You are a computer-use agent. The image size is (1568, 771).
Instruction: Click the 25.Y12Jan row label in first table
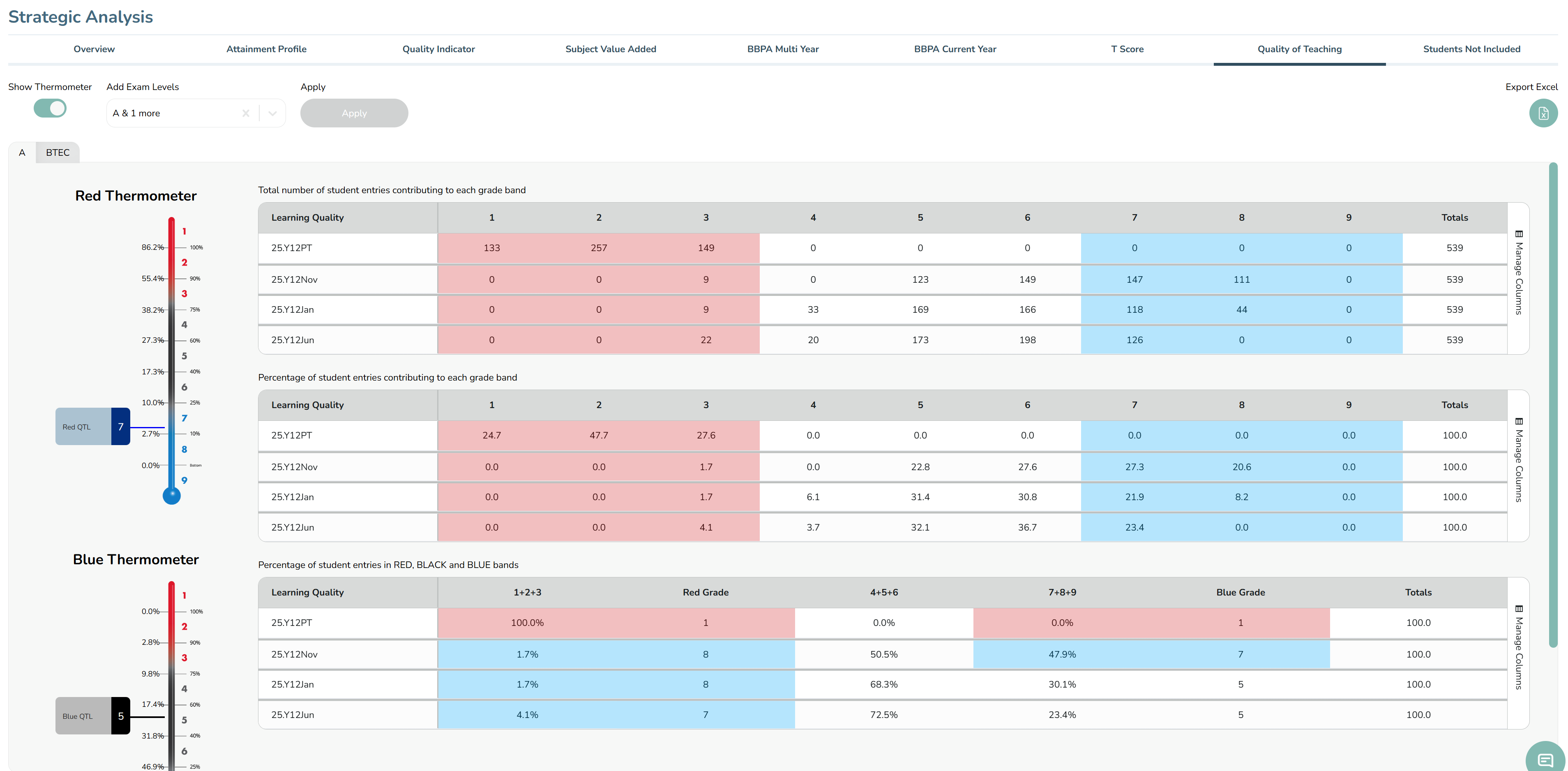point(293,310)
